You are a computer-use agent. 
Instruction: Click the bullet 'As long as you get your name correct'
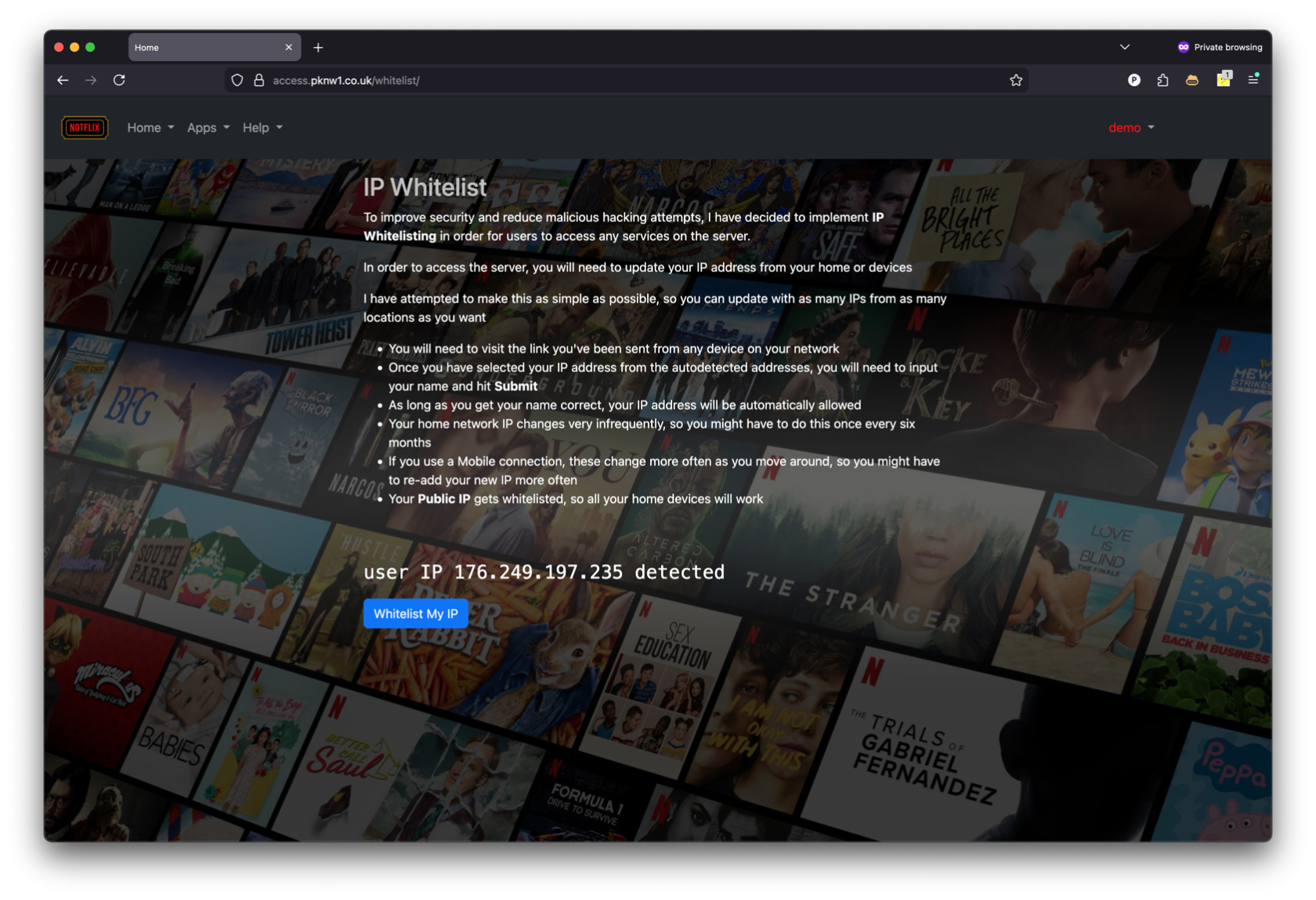624,405
